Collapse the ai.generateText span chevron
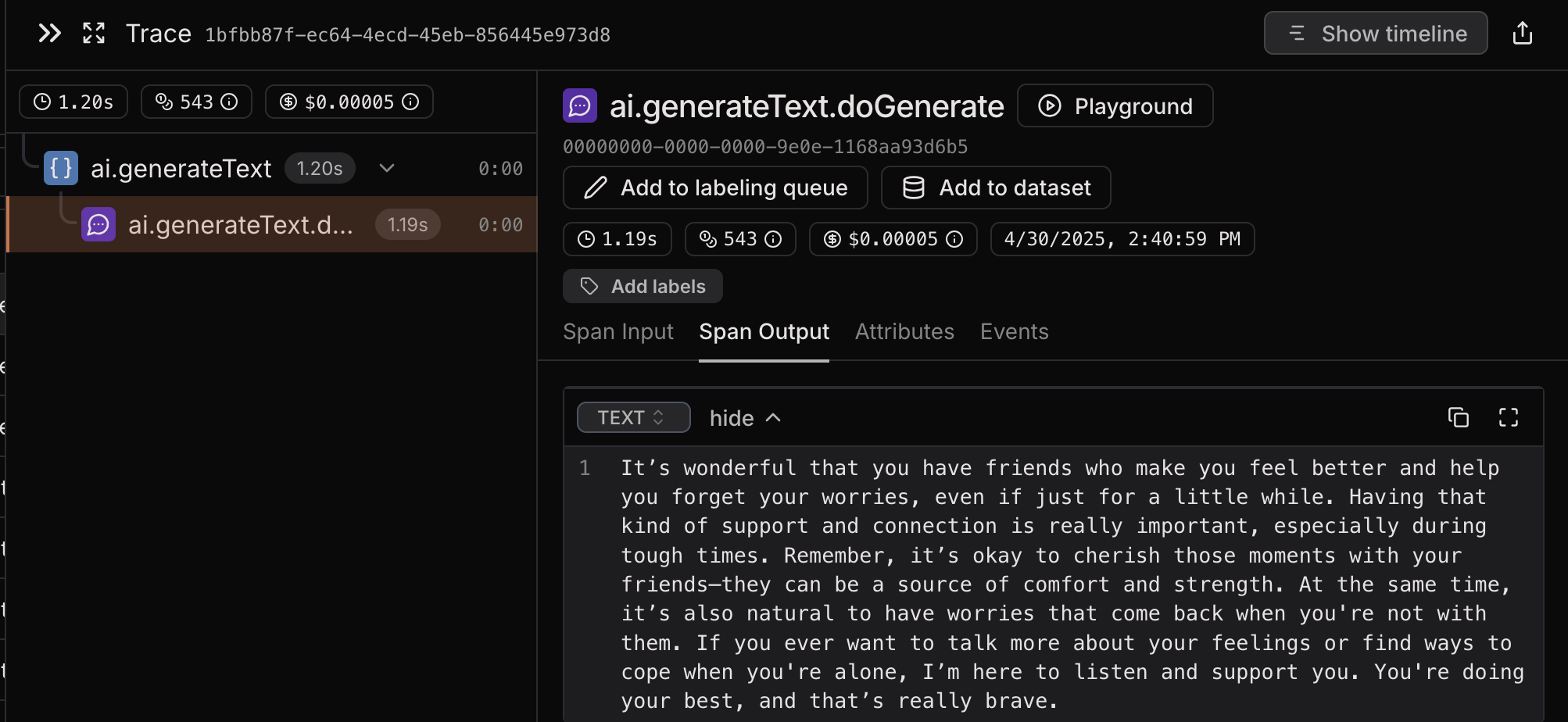 (x=387, y=168)
